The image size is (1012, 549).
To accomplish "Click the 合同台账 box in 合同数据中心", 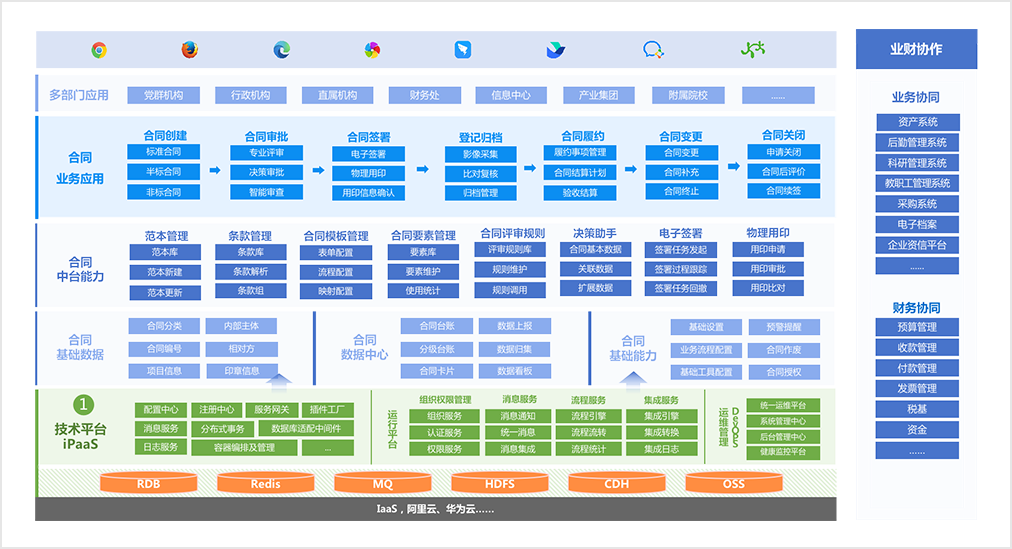I will [436, 326].
